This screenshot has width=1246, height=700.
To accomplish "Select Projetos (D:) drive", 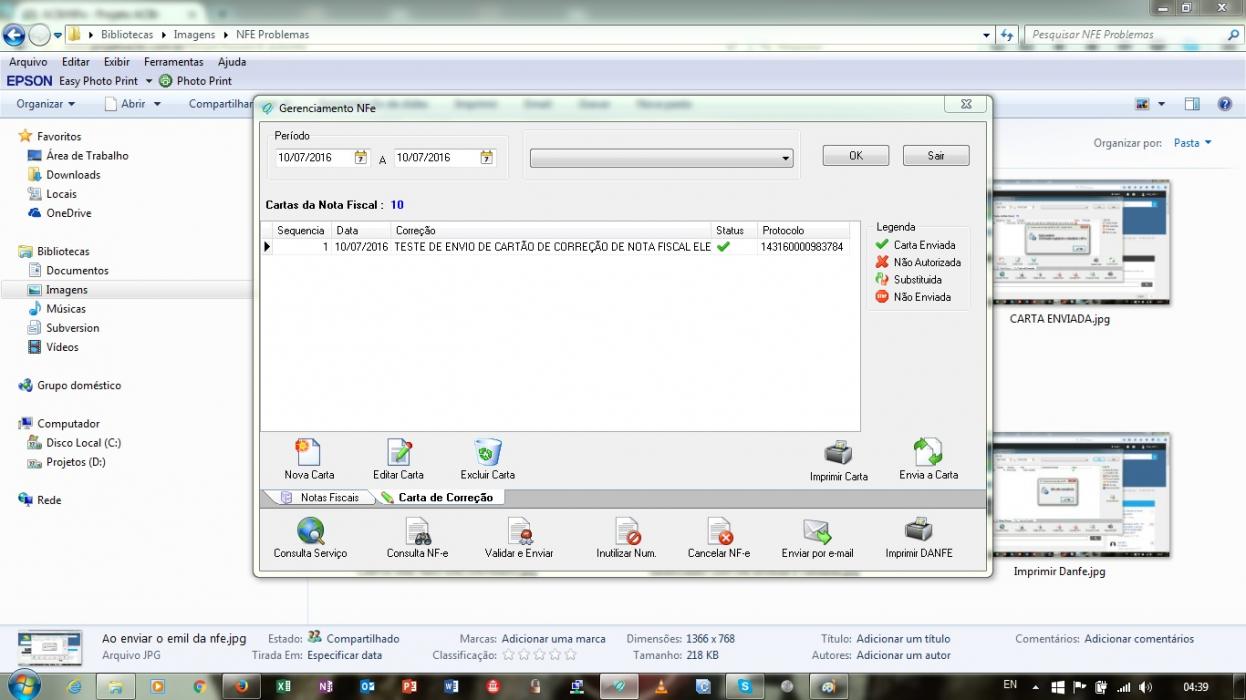I will pyautogui.click(x=75, y=462).
